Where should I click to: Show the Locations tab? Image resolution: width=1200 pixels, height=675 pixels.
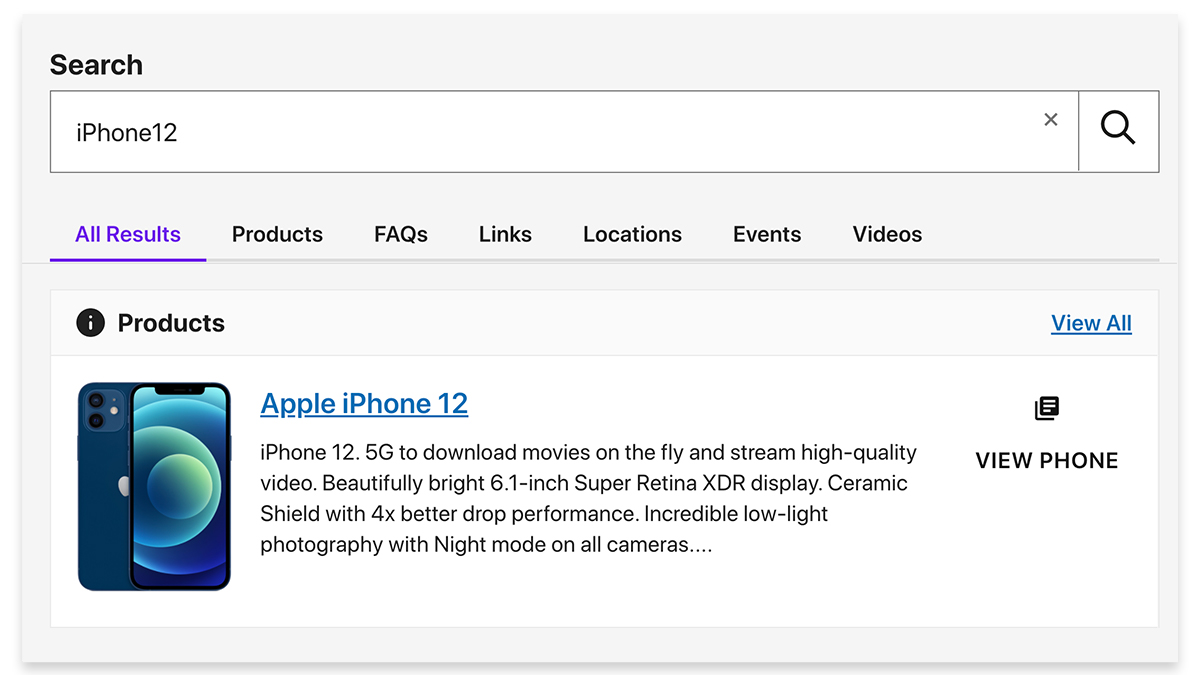pyautogui.click(x=632, y=235)
